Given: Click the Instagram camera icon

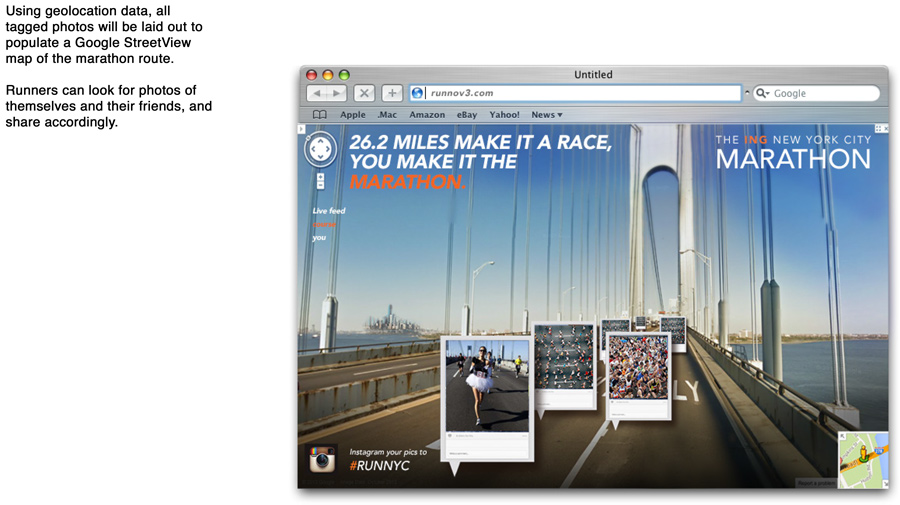Looking at the screenshot, I should click(x=322, y=459).
